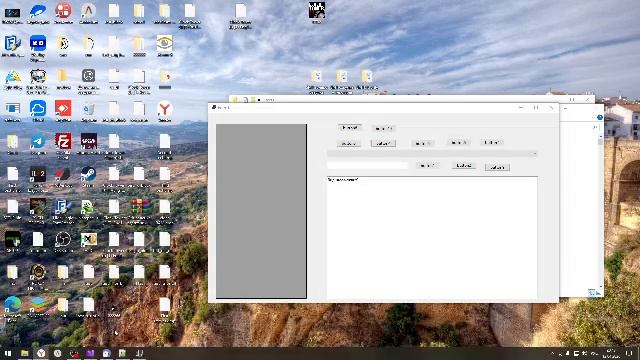
Task: Click the scrollbar of the background Explorer window
Action: [600, 211]
